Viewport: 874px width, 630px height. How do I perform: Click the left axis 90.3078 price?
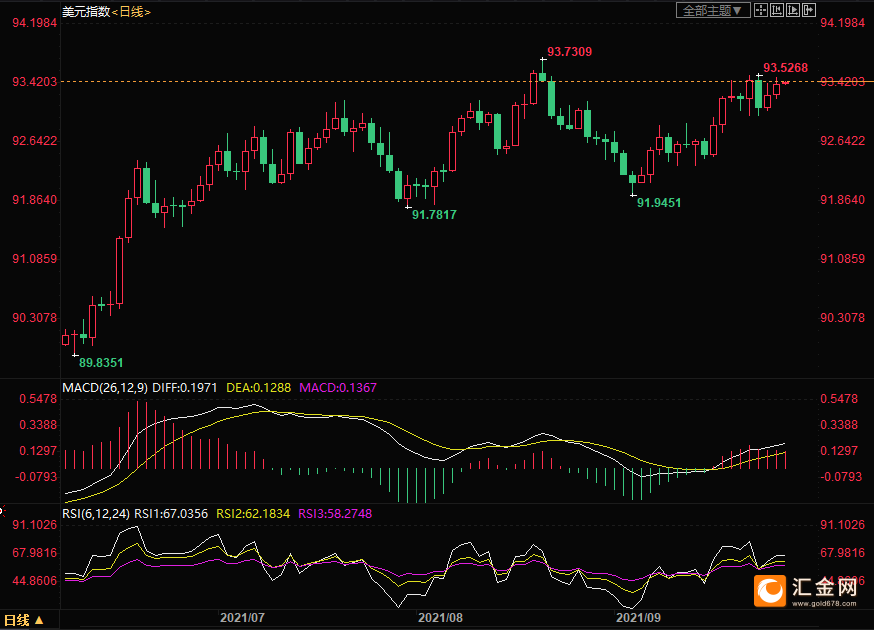[35, 318]
